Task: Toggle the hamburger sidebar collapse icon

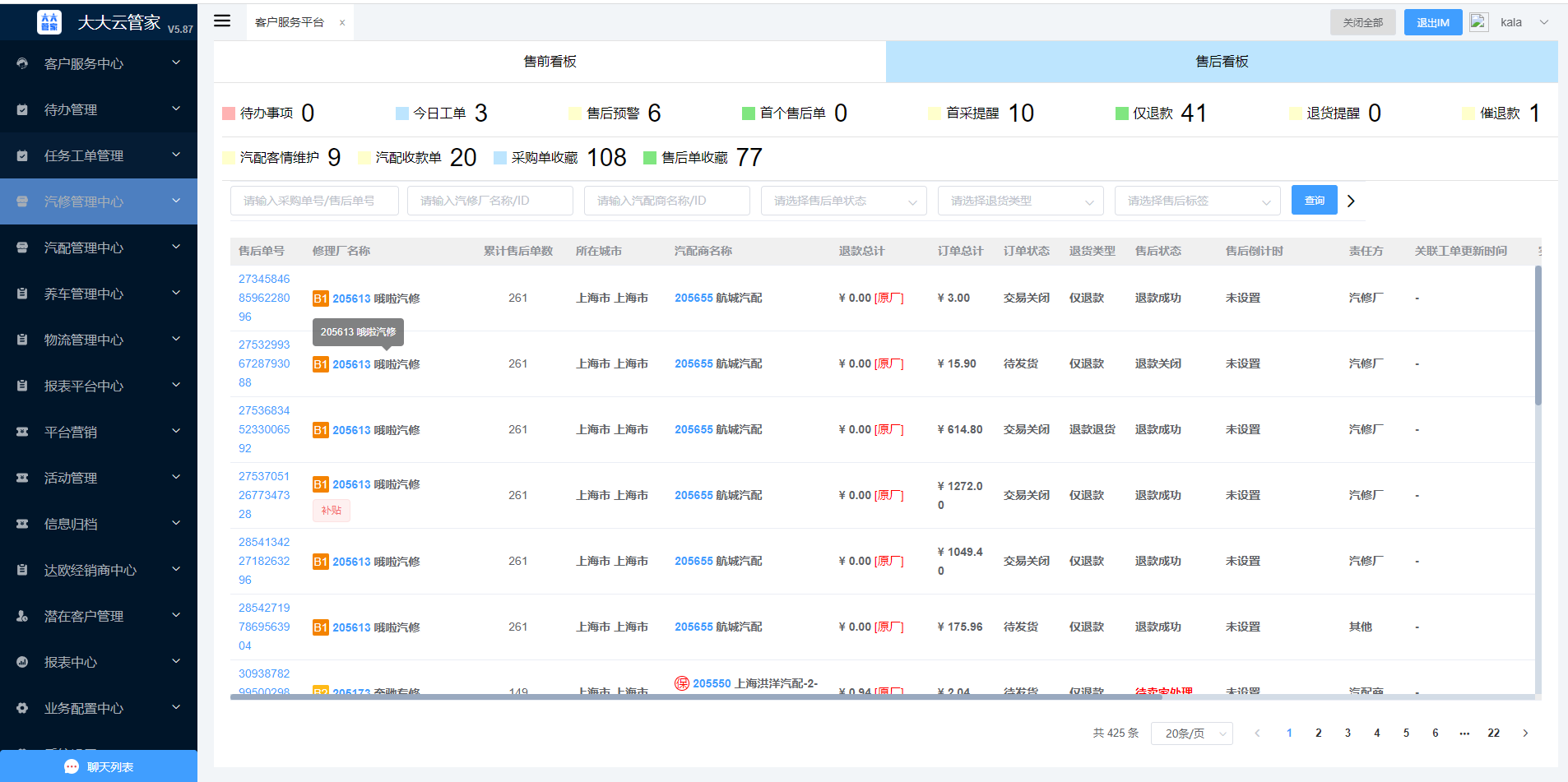Action: click(222, 21)
